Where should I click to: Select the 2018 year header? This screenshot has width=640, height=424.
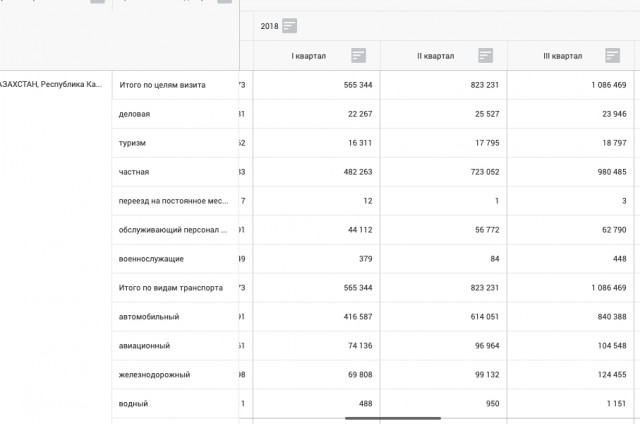pos(269,26)
